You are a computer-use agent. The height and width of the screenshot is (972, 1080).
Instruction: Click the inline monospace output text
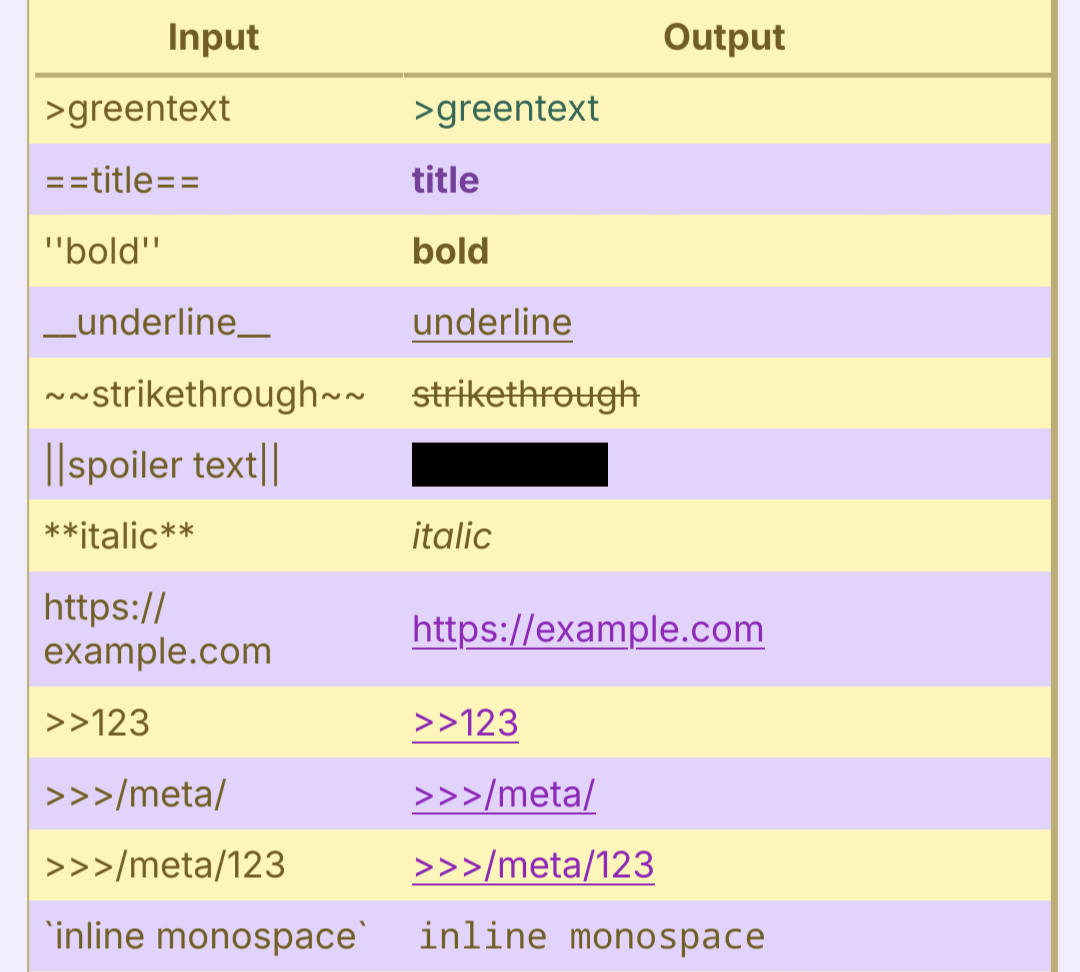pos(592,936)
